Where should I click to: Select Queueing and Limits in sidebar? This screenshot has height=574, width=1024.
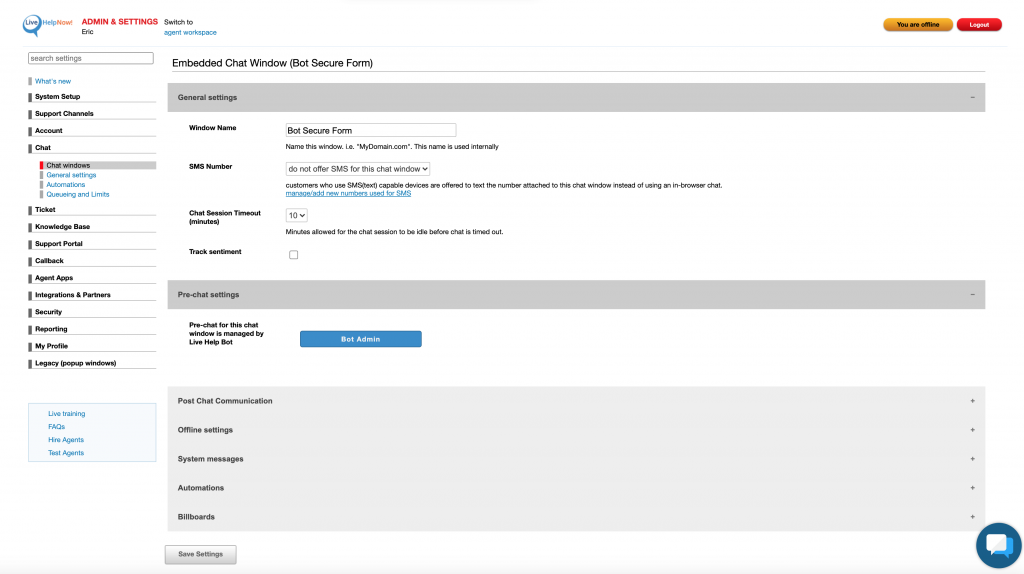78,195
